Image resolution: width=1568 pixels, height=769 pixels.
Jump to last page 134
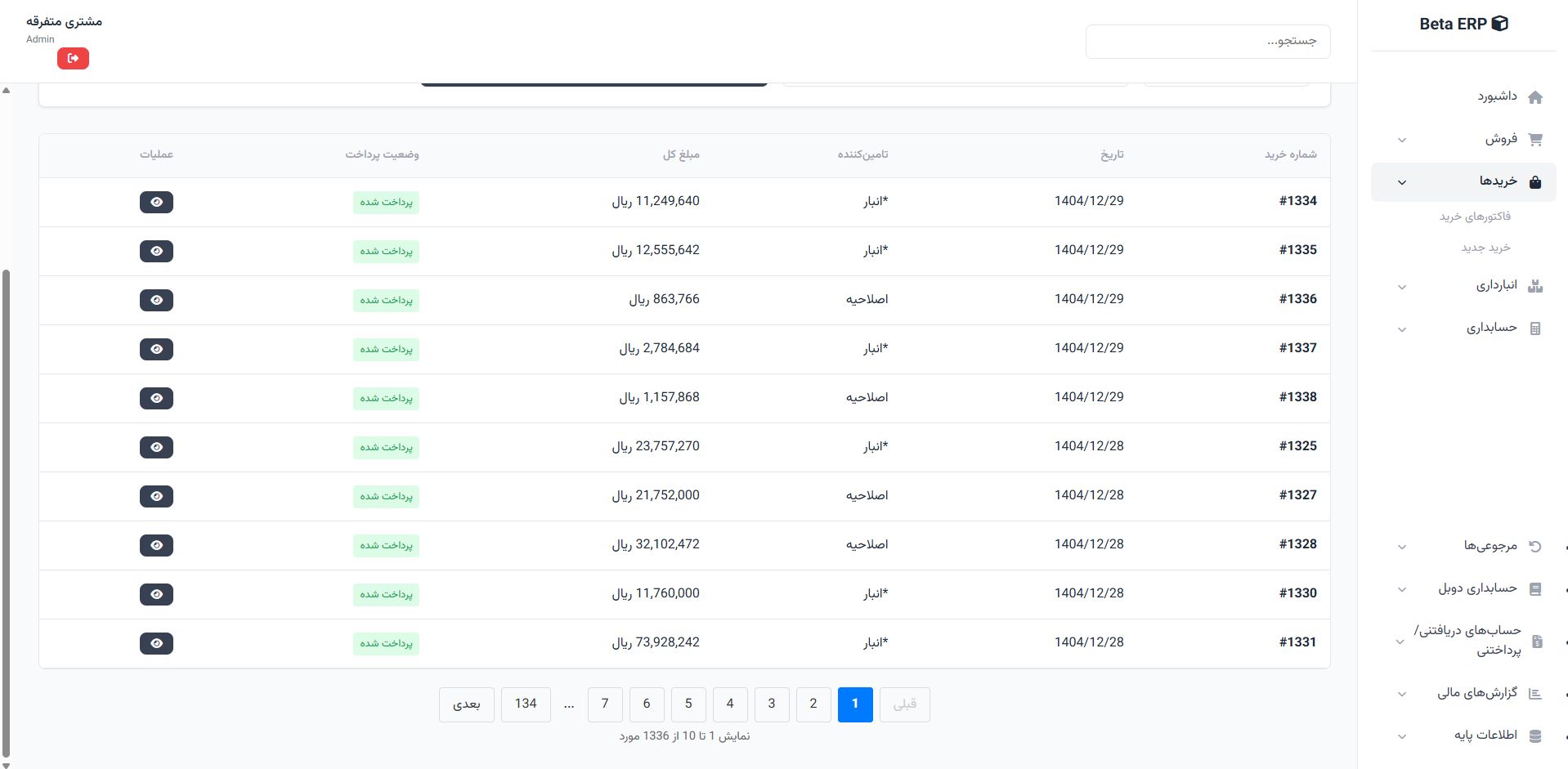tap(526, 704)
